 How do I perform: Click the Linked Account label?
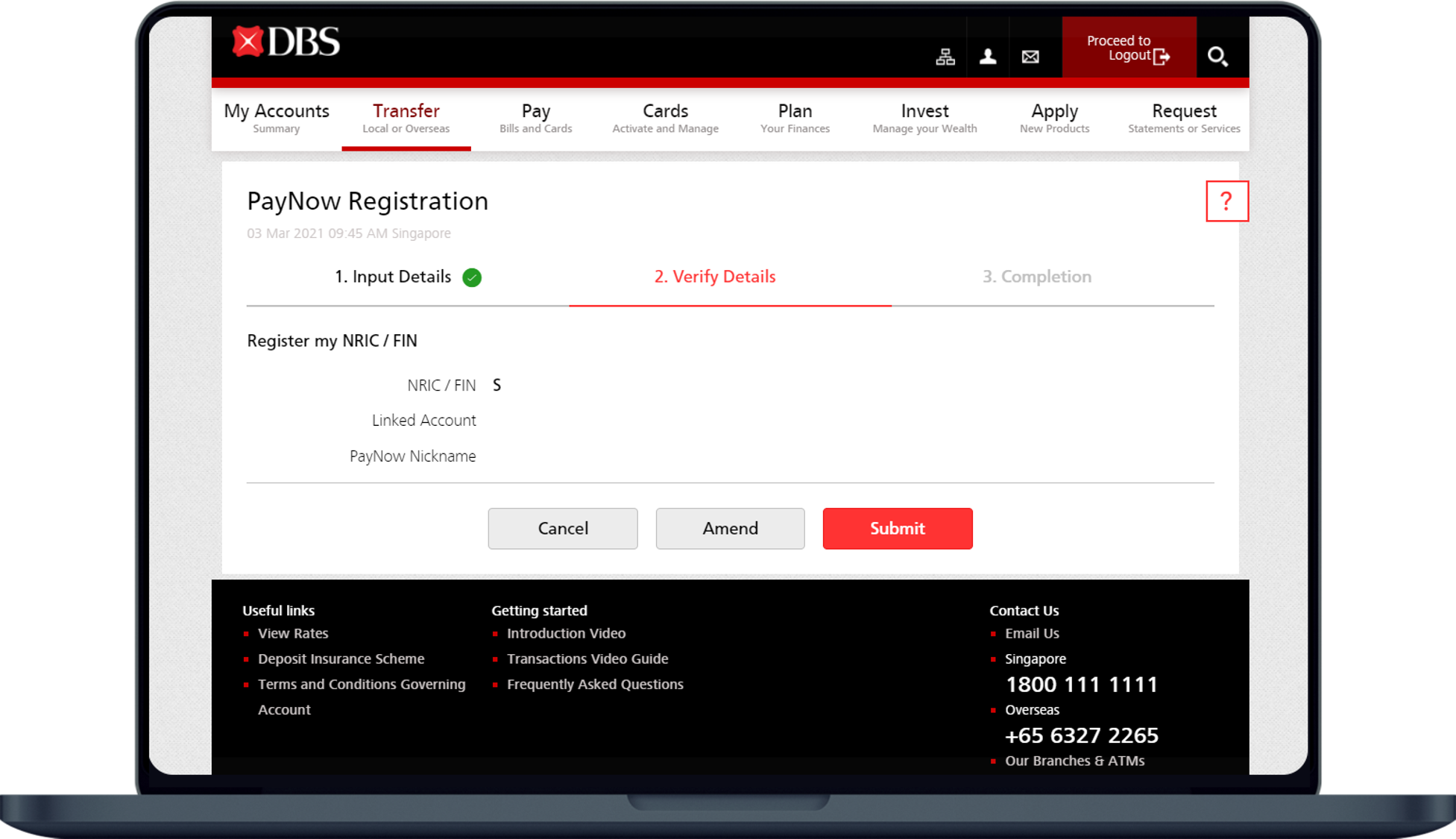[x=423, y=421]
